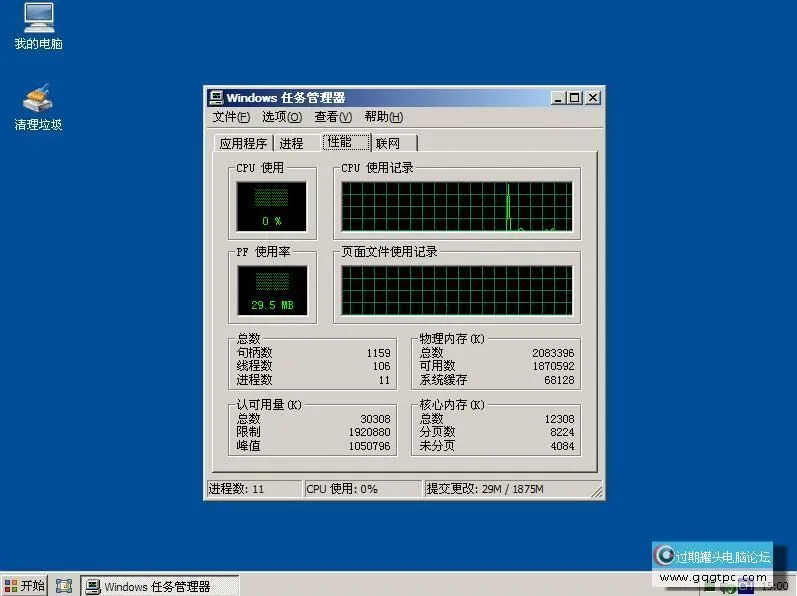Click the 页面文件使用记录 history graph
The width and height of the screenshot is (797, 596).
[456, 290]
